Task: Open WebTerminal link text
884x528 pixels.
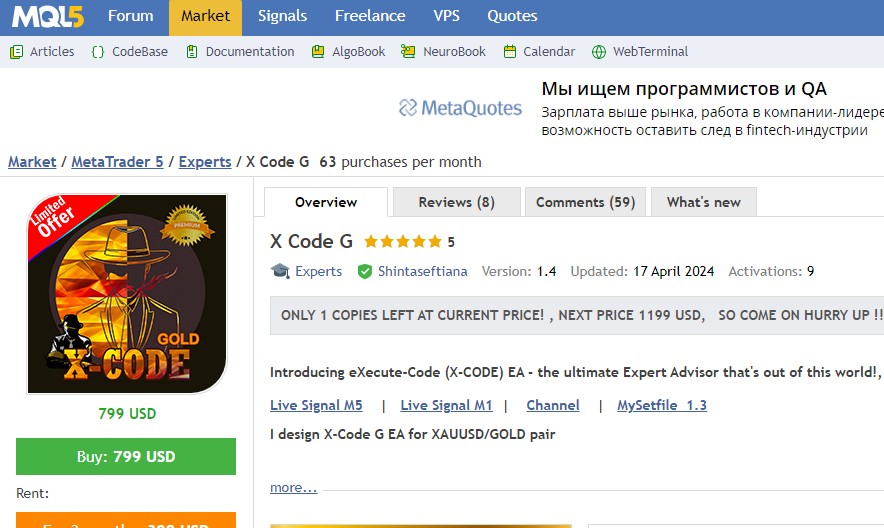Action: point(651,52)
